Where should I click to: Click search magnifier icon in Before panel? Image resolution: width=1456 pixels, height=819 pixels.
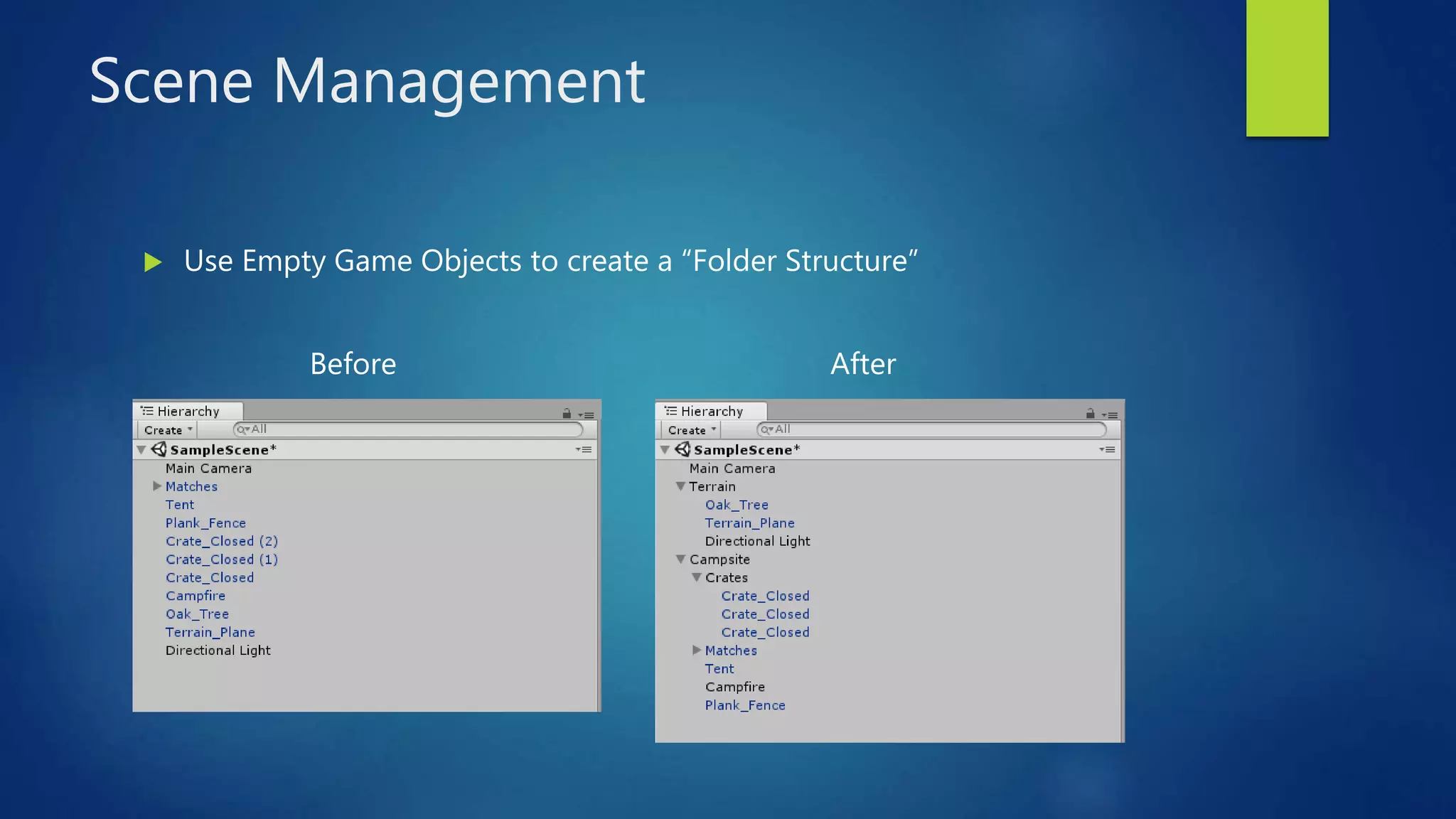tap(242, 429)
